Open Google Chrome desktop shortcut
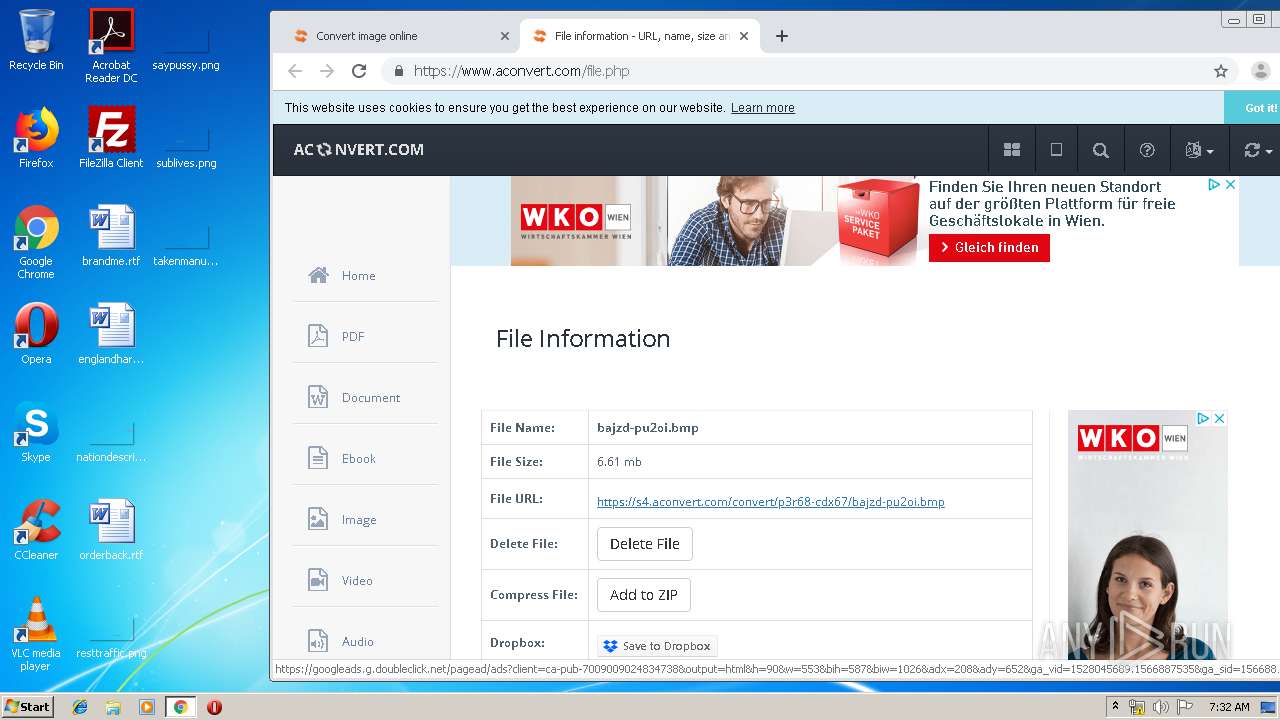1280x720 pixels. (36, 242)
